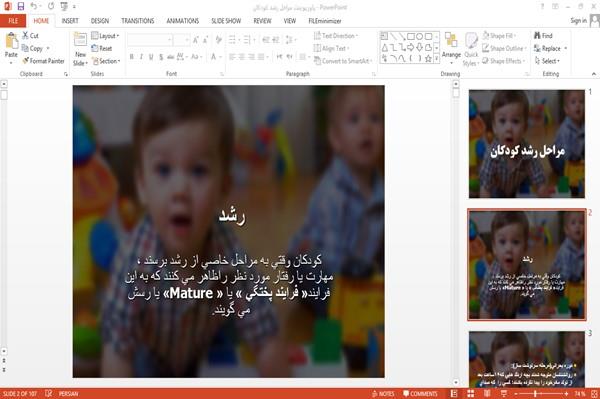Open the Align Text dropdown

(x=331, y=48)
